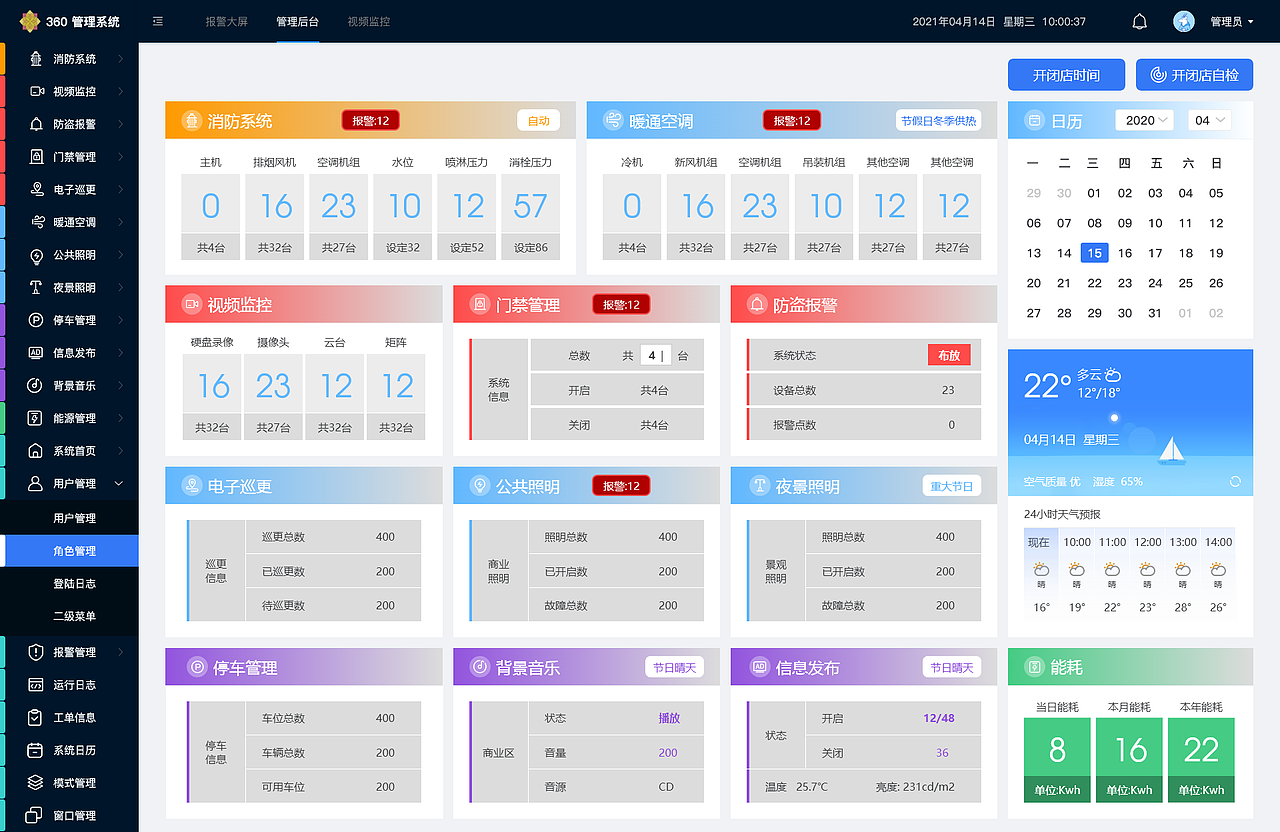Screen dimensions: 1280x832
Task: Expand the 停车管理 sidebar chevron
Action: 120,320
